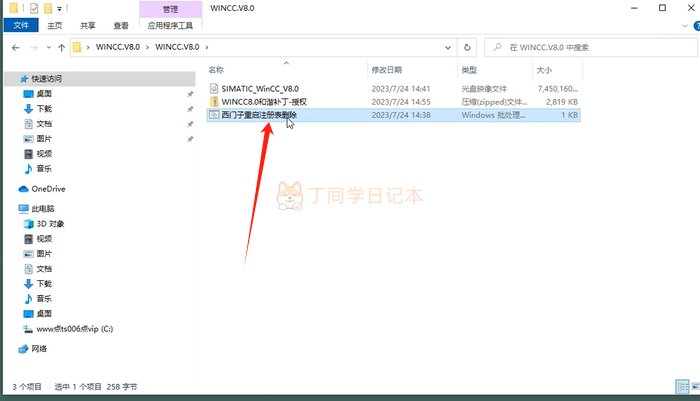Click the 7,450,160 size cell

pos(558,88)
